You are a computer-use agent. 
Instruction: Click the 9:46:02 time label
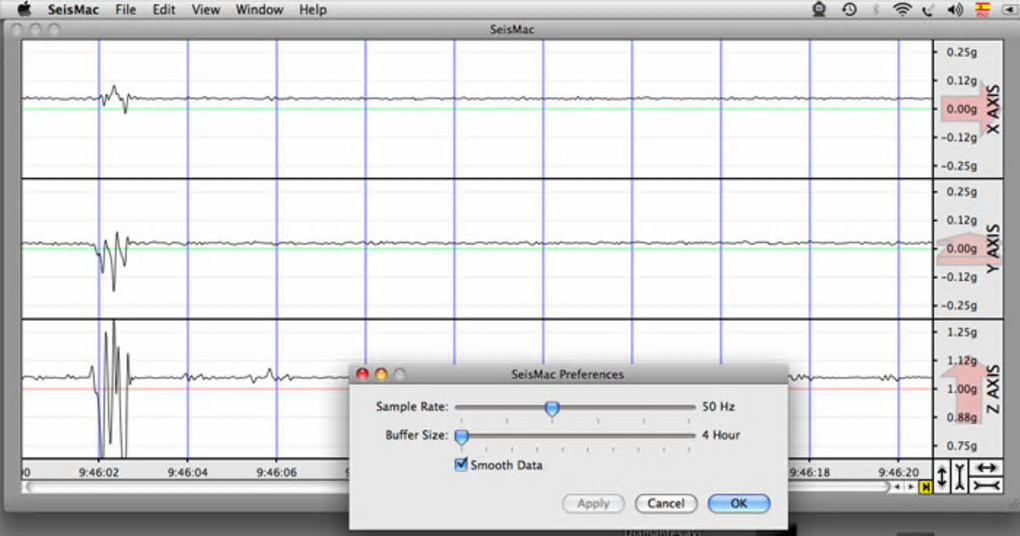(x=99, y=473)
